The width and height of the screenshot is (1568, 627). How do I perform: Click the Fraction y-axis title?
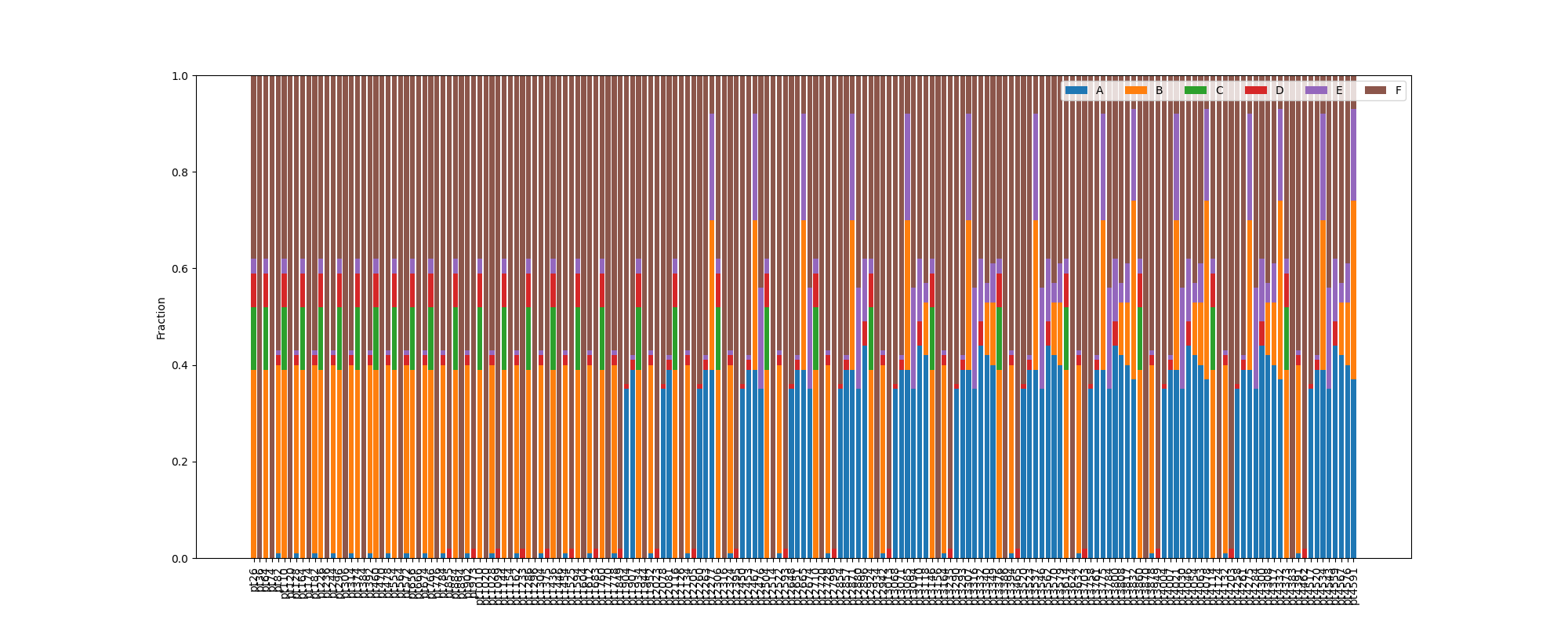pos(161,317)
